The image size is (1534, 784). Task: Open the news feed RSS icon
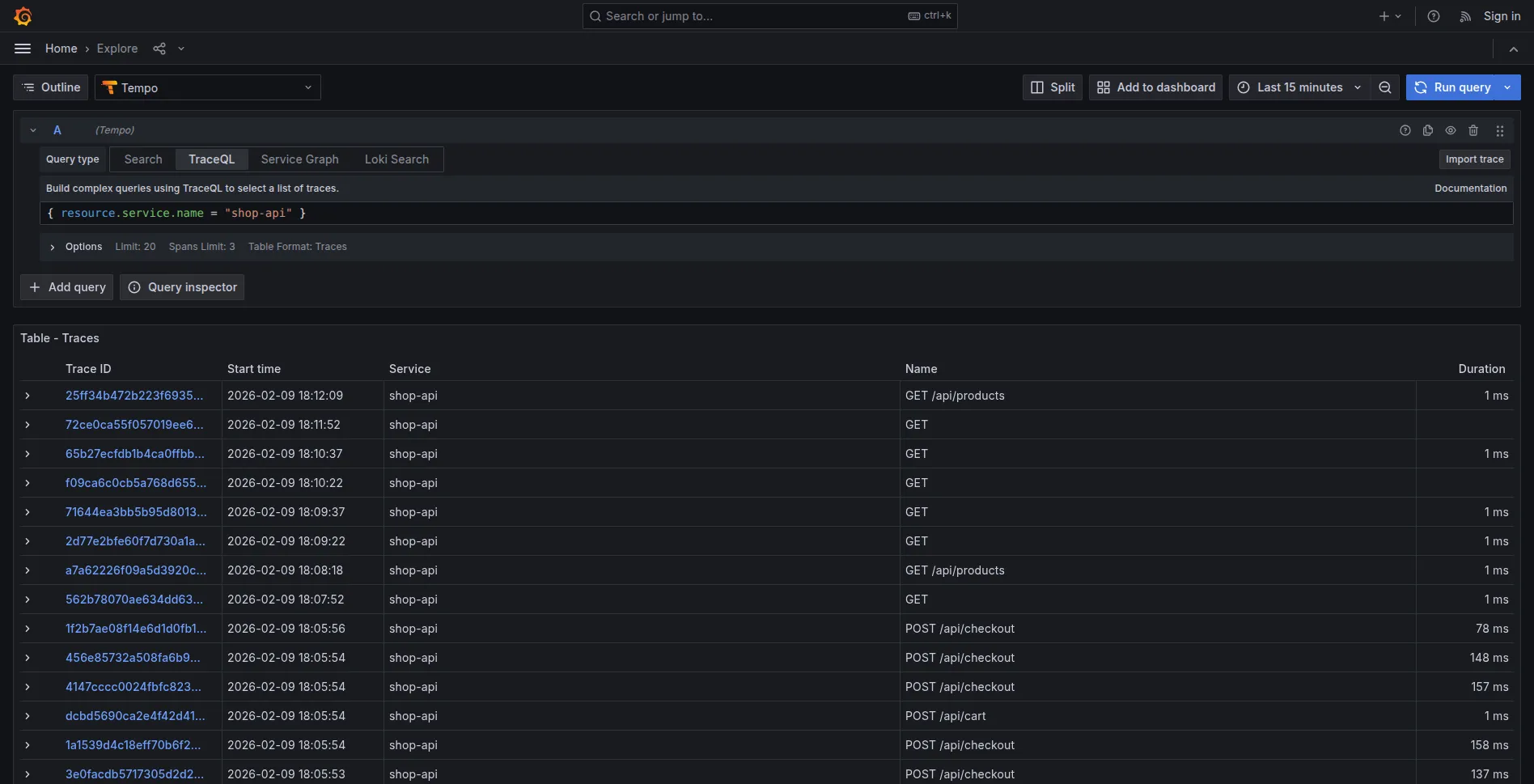tap(1464, 16)
